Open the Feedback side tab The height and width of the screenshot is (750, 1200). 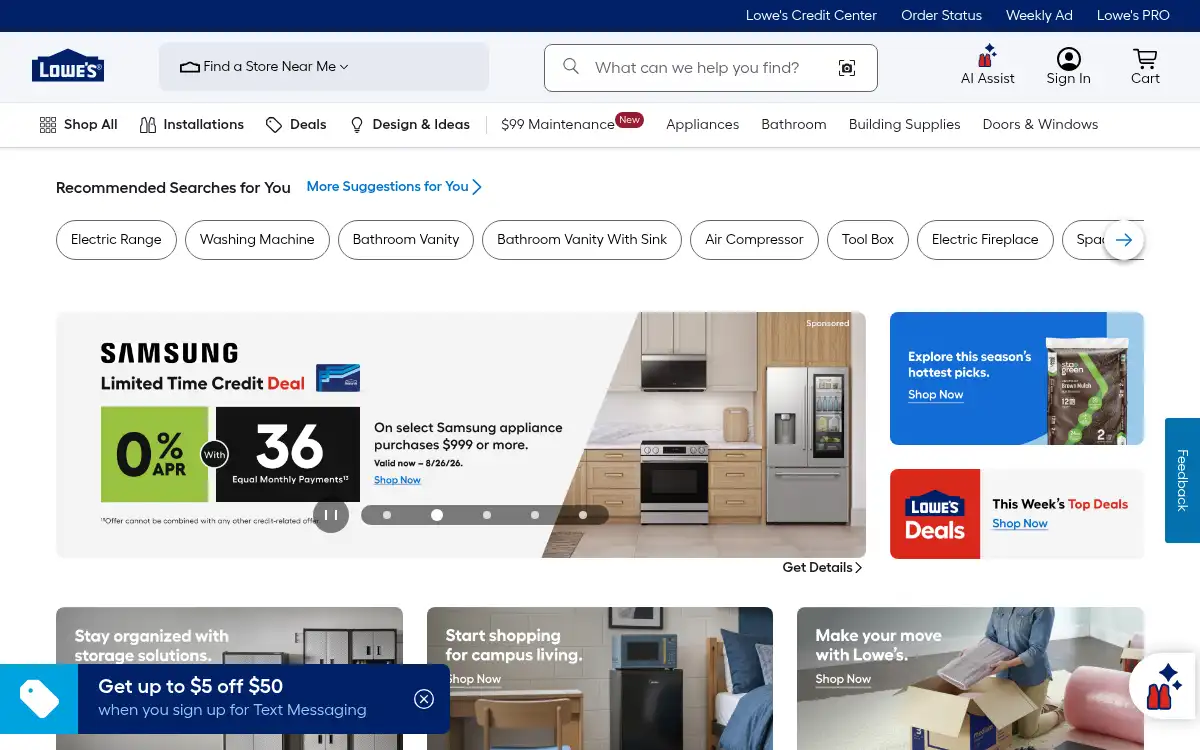pyautogui.click(x=1182, y=480)
